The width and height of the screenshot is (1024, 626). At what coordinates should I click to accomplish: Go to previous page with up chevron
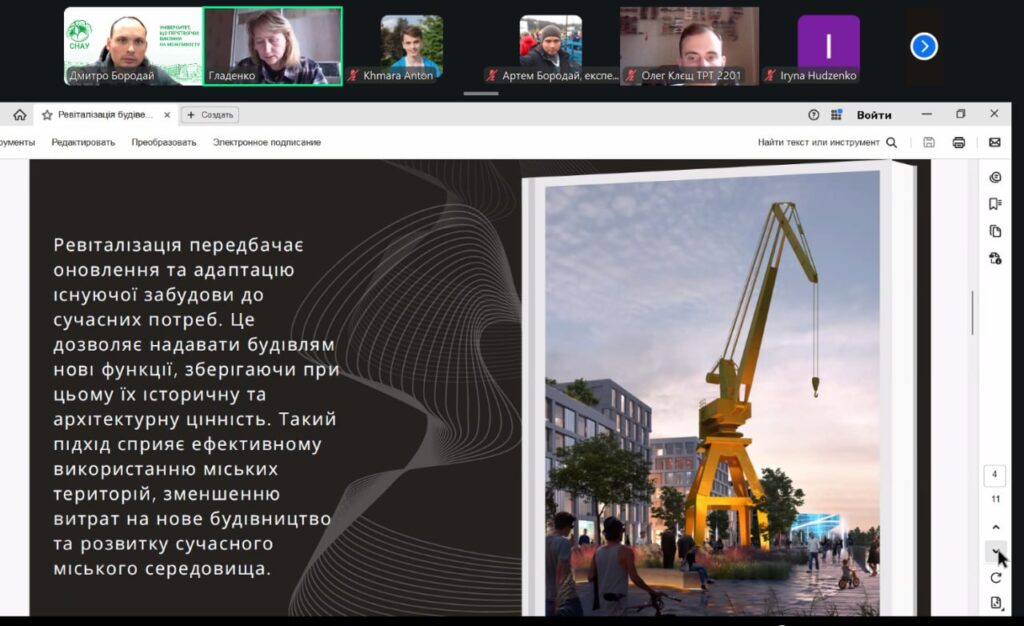[995, 527]
